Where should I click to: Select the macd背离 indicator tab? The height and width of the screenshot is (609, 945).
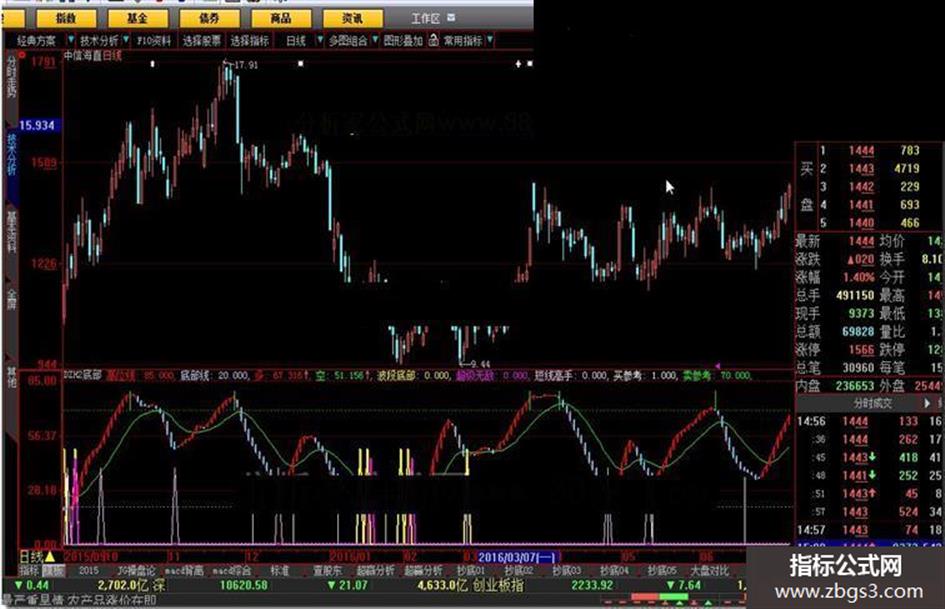(x=184, y=570)
